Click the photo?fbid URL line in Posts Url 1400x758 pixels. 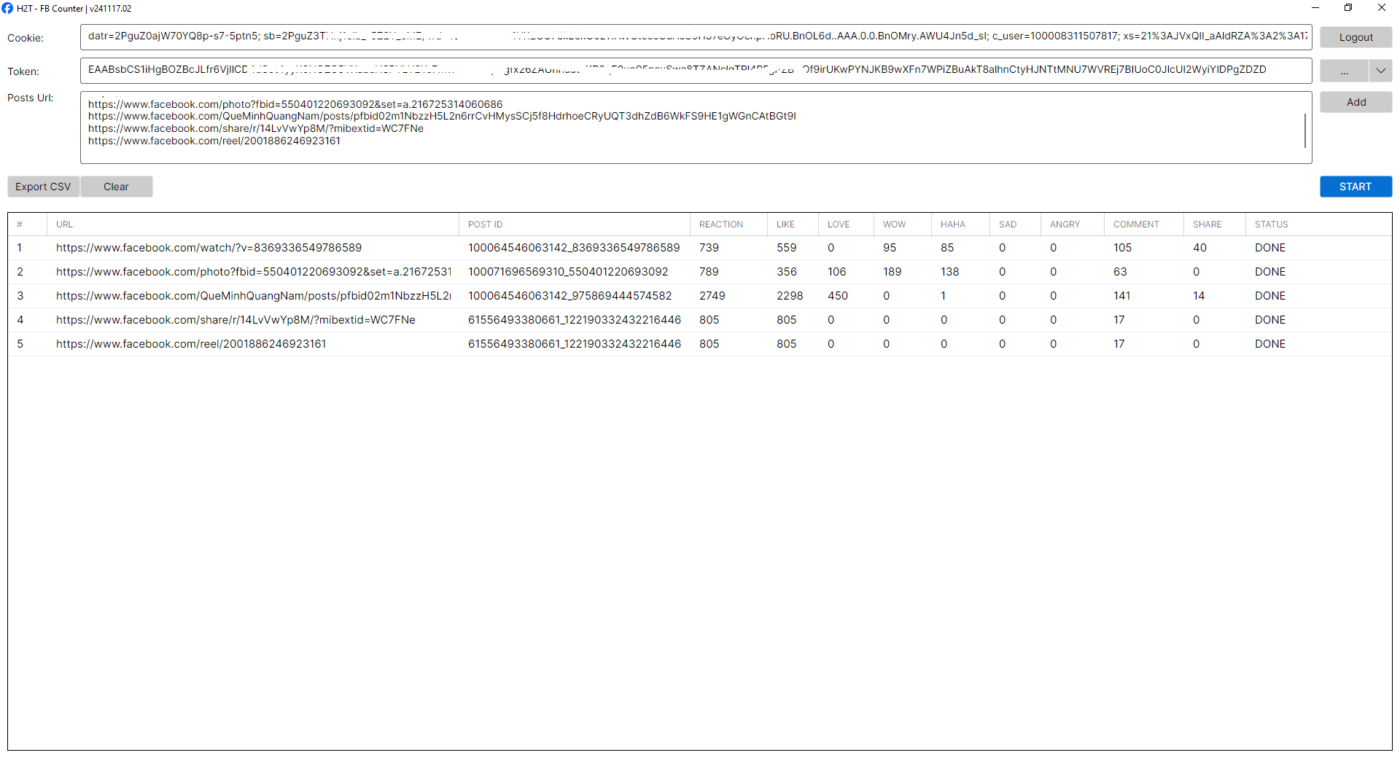[295, 104]
